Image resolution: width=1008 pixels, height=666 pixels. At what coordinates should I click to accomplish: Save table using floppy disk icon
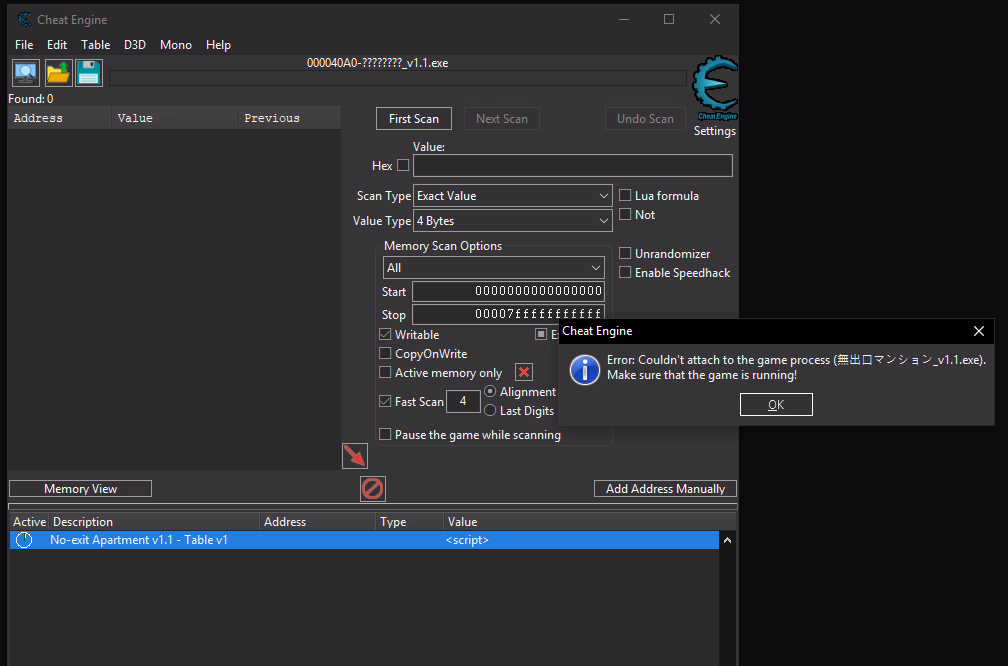89,73
